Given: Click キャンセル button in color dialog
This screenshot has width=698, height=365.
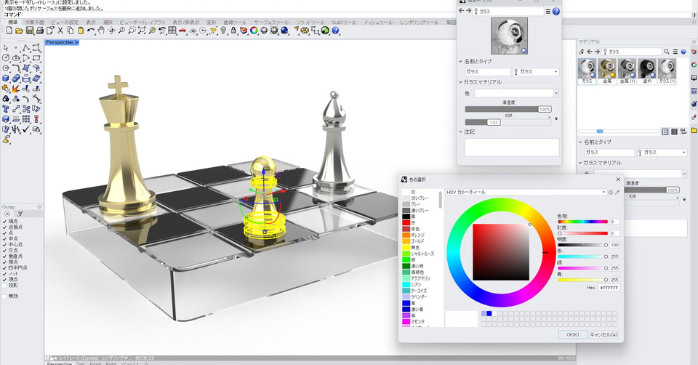Looking at the screenshot, I should (604, 335).
